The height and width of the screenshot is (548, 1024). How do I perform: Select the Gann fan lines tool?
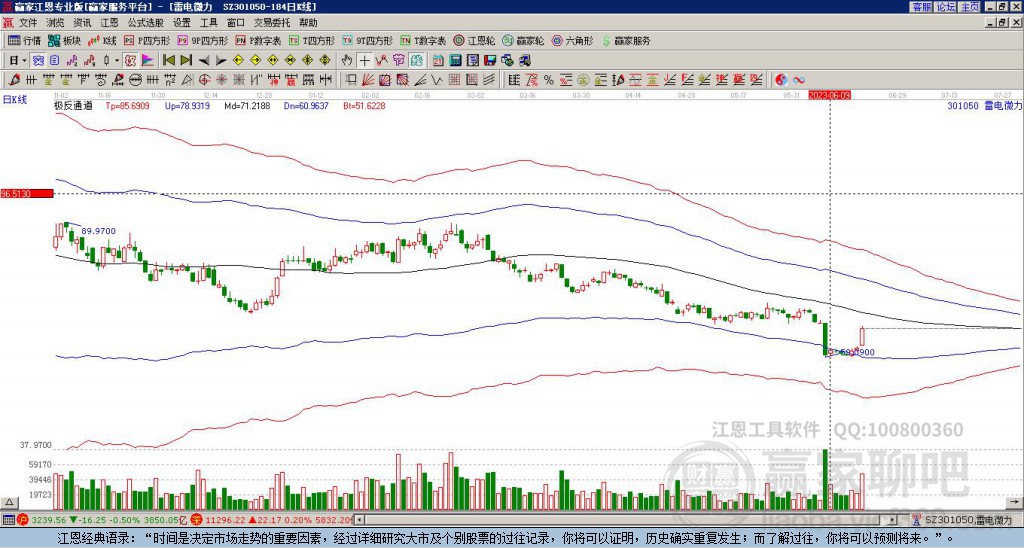(368, 80)
